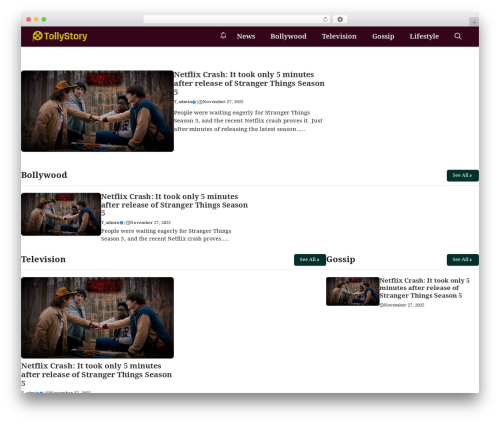The width and height of the screenshot is (500, 423).
Task: Open featured Netflix Crash headline at top
Action: (249, 83)
